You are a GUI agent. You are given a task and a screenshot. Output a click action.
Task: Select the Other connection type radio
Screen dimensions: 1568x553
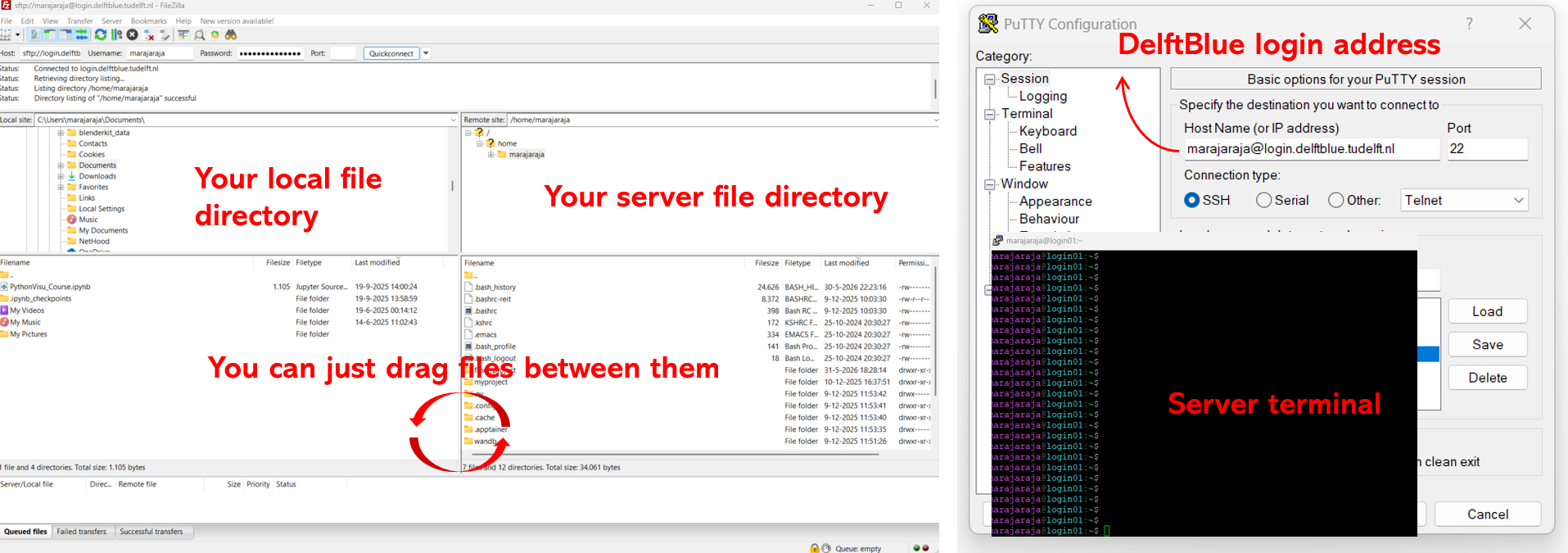[1336, 200]
